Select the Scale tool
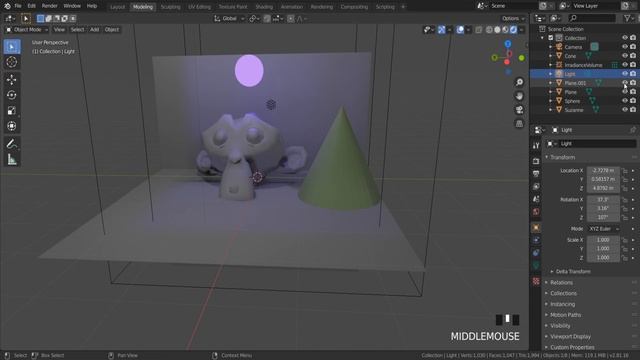The height and width of the screenshot is (360, 640). [x=12, y=111]
